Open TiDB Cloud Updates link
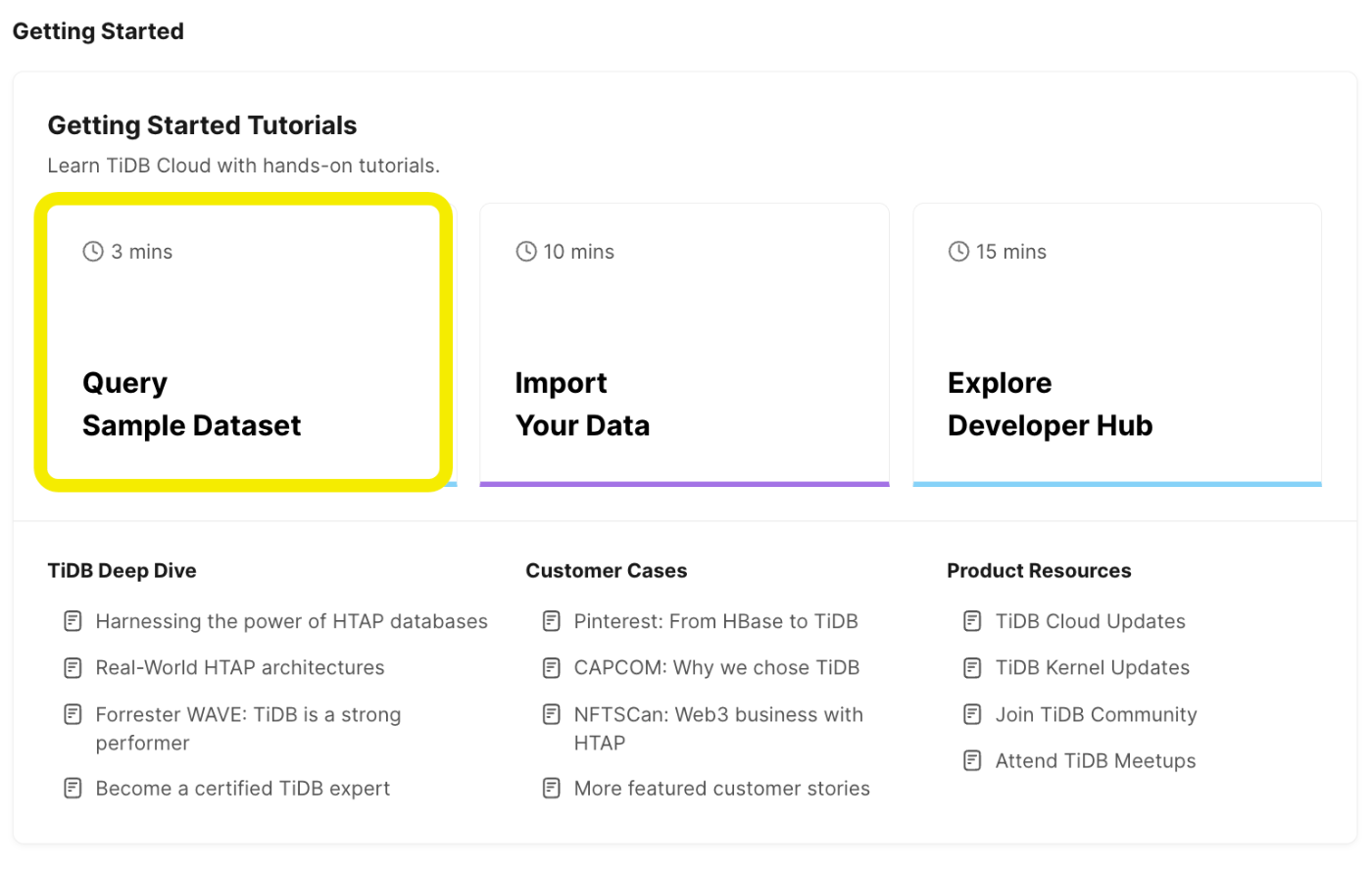Viewport: 1372px width, 869px height. click(1090, 621)
